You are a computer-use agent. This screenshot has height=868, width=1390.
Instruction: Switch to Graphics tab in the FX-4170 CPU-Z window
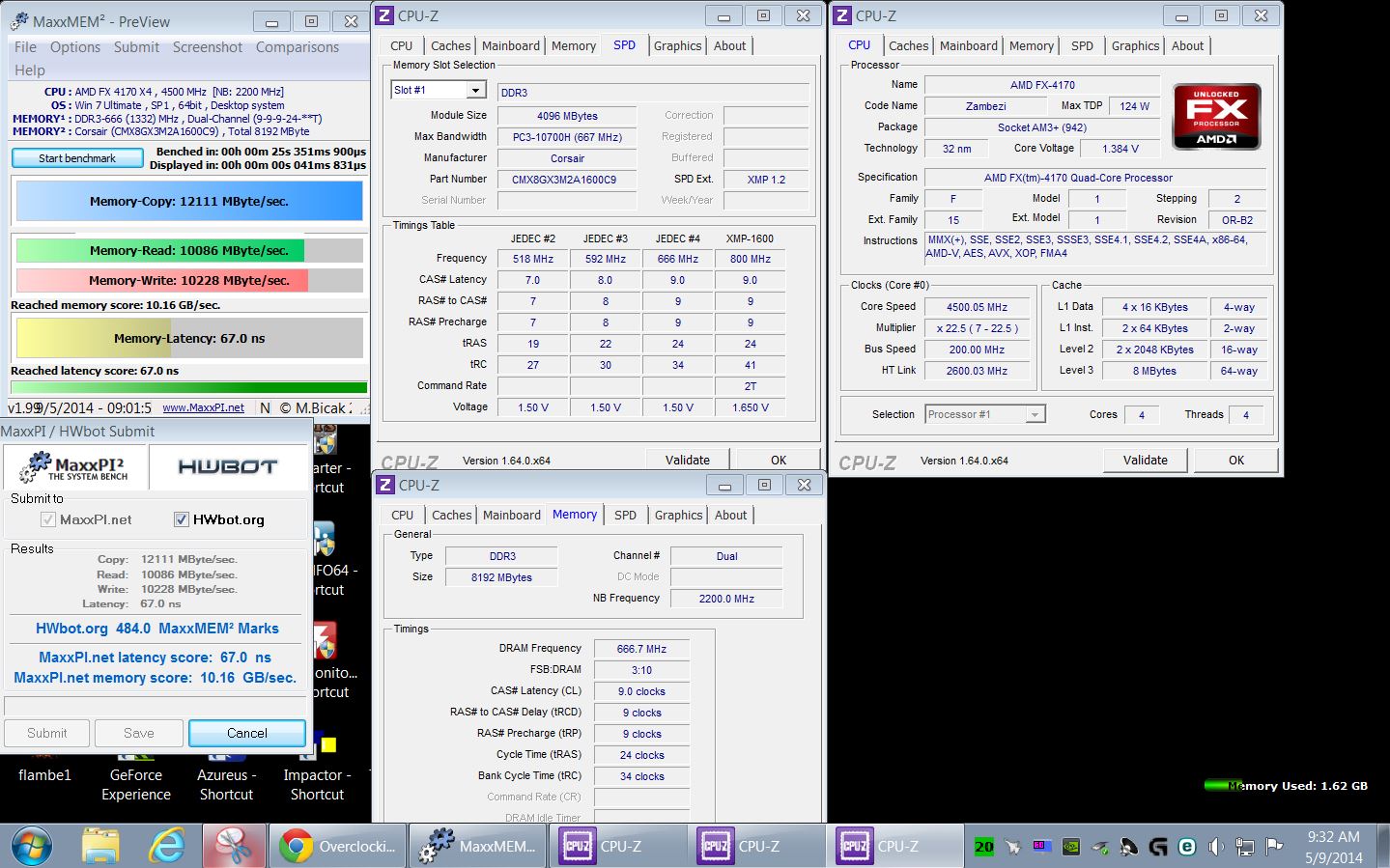[1135, 45]
